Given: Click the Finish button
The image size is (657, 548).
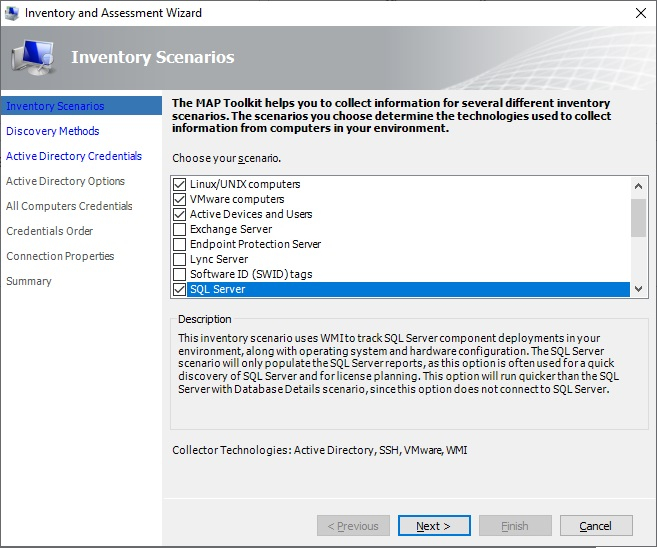Looking at the screenshot, I should [x=515, y=526].
